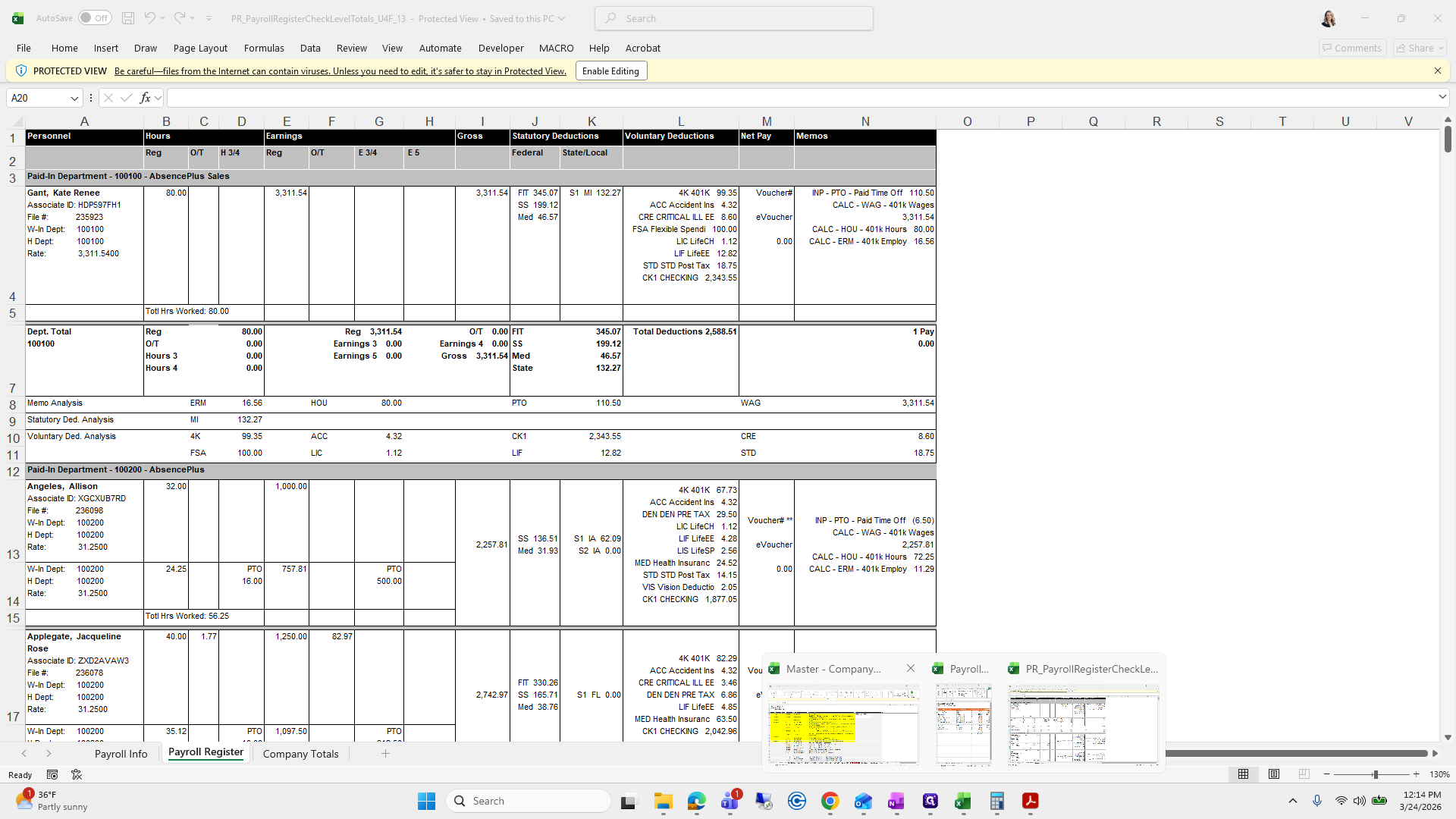The image size is (1456, 819).
Task: Expand the Name Box dropdown
Action: click(74, 98)
